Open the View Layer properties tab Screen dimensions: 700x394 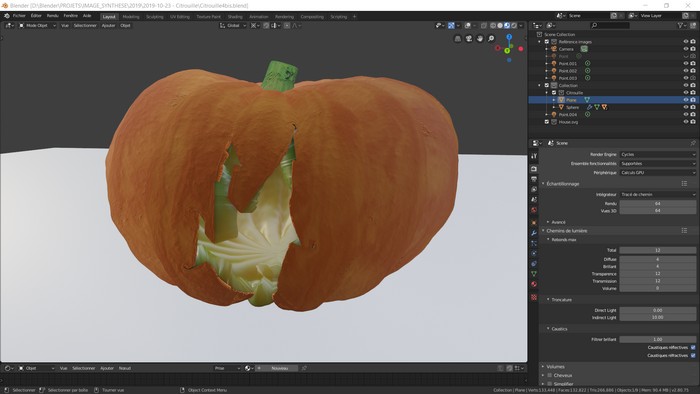pyautogui.click(x=534, y=190)
